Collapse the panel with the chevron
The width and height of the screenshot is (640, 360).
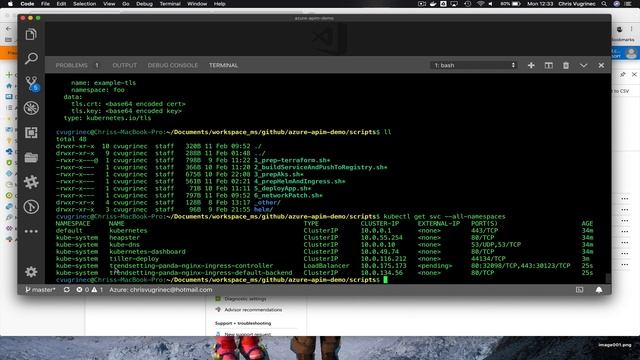pyautogui.click(x=583, y=65)
